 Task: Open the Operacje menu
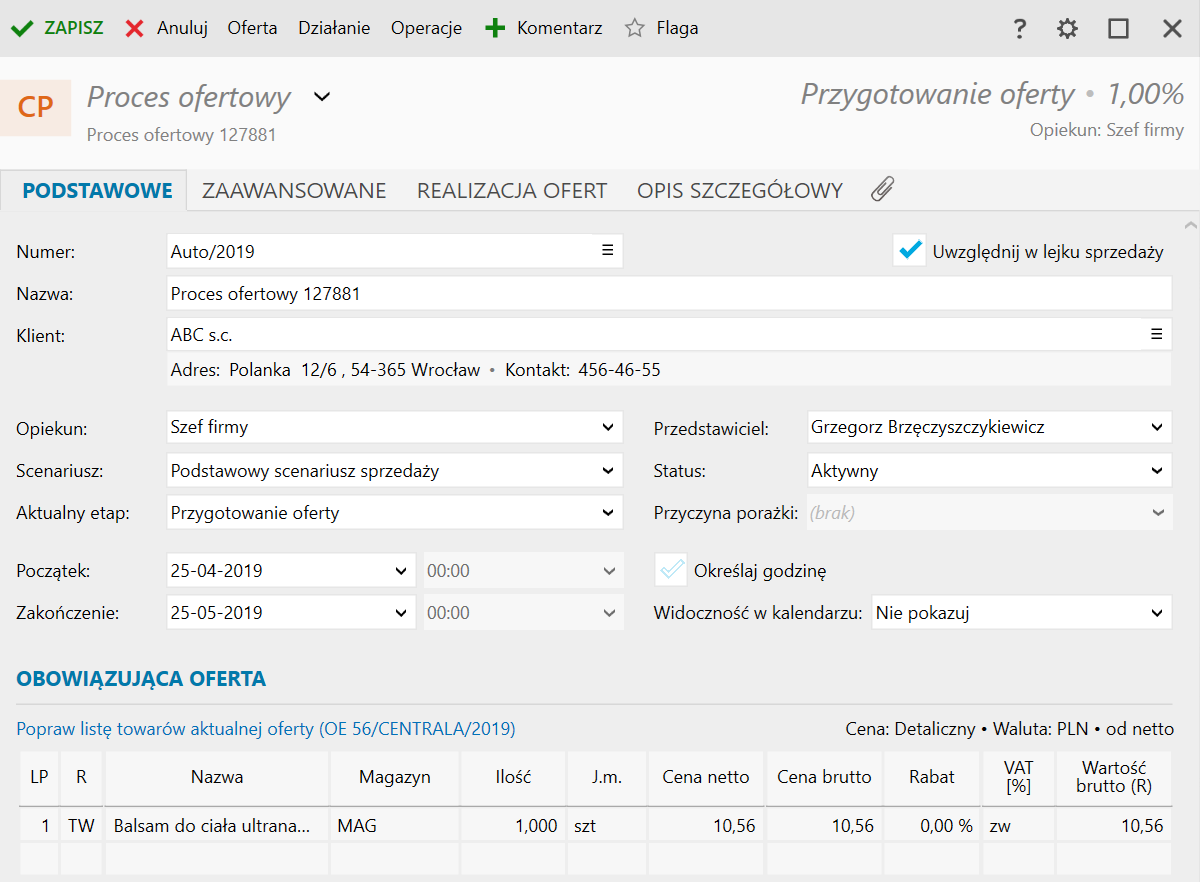[426, 29]
